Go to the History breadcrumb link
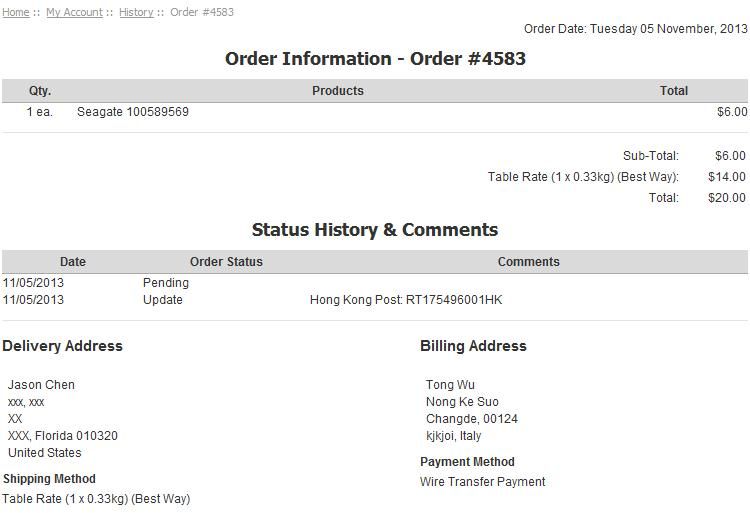 (x=136, y=12)
